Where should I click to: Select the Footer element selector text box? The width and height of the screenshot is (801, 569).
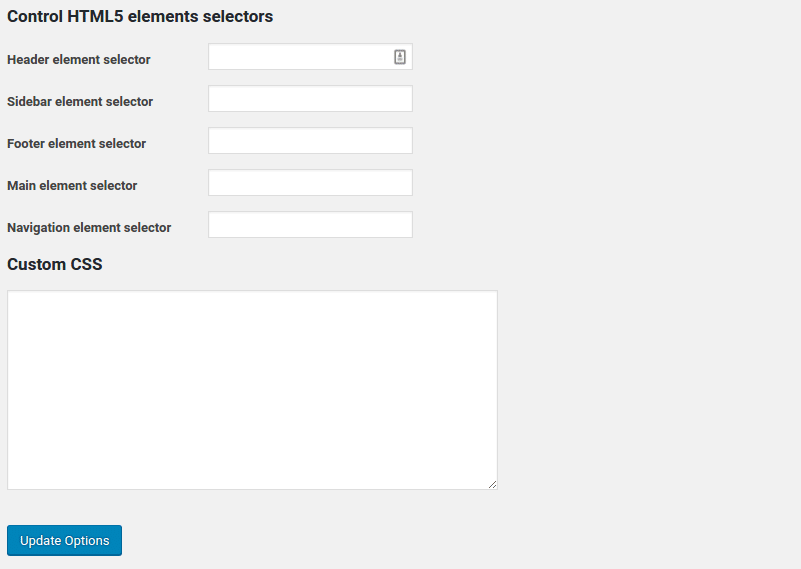coord(310,141)
